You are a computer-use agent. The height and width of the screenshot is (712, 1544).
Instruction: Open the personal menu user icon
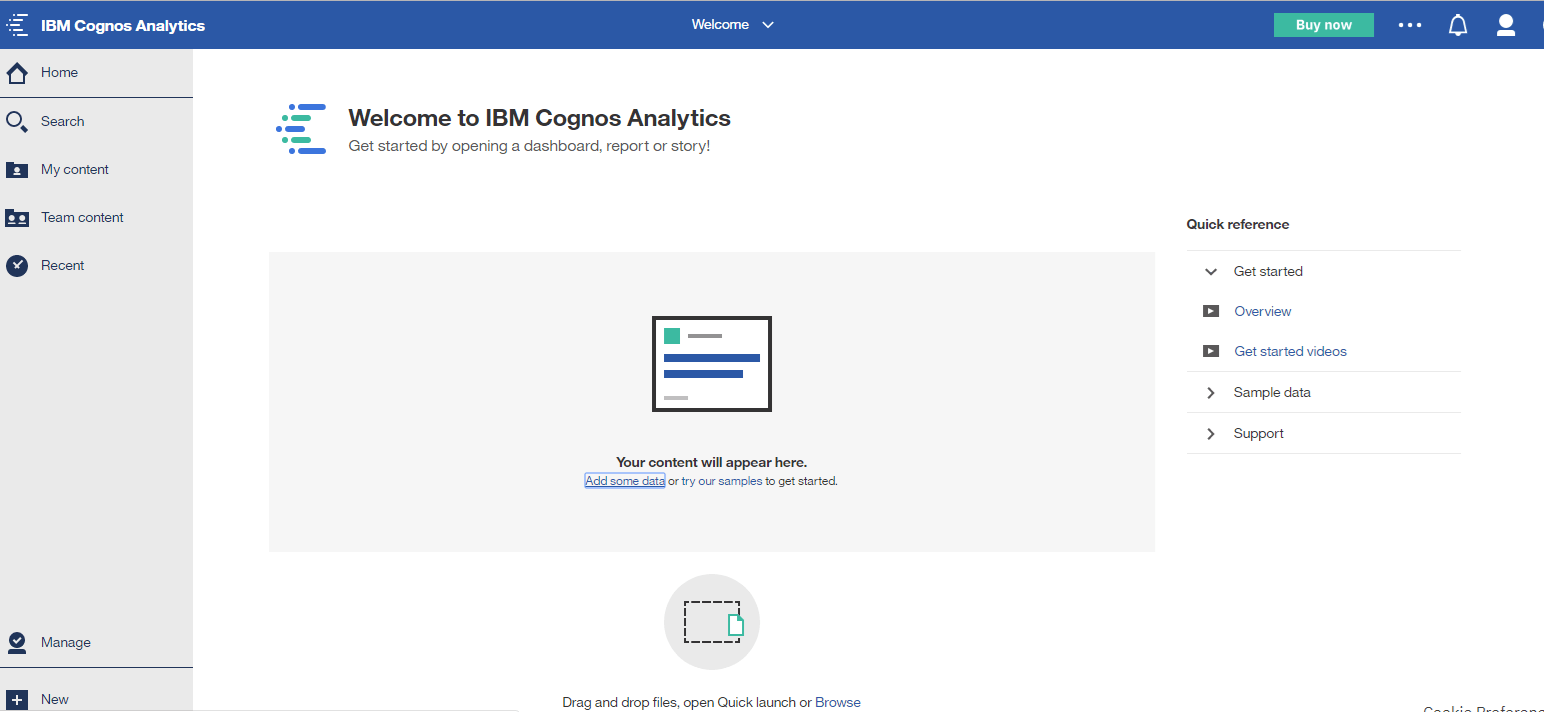click(x=1505, y=25)
